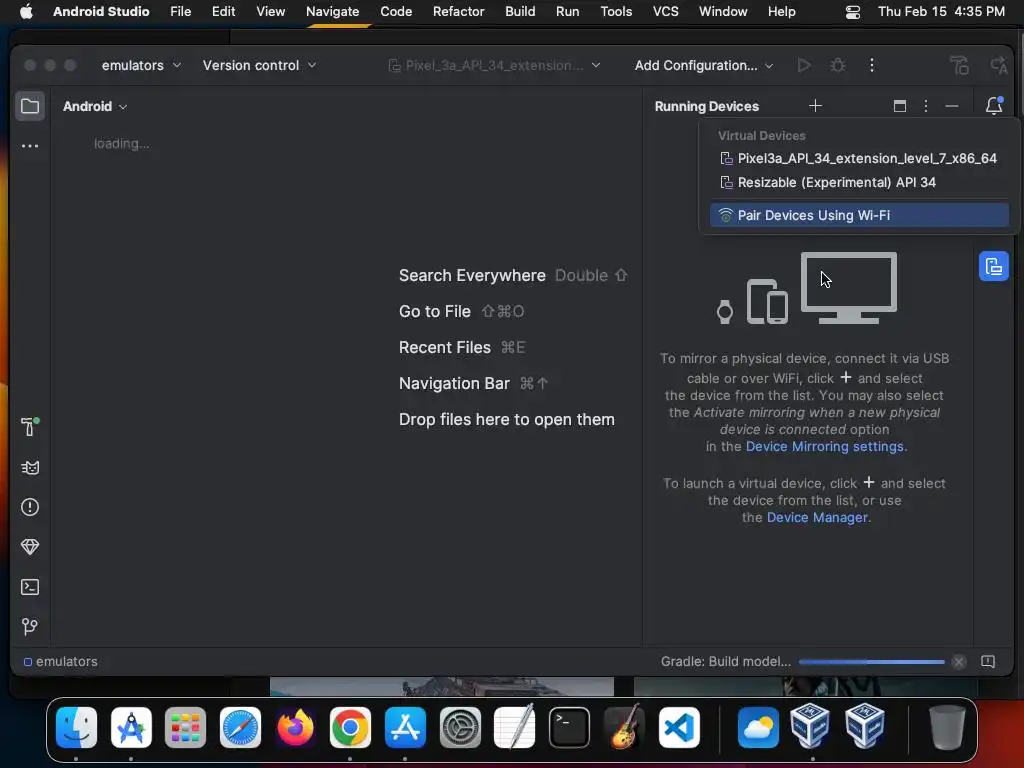Open the Version control dropdown
This screenshot has width=1024, height=768.
259,65
